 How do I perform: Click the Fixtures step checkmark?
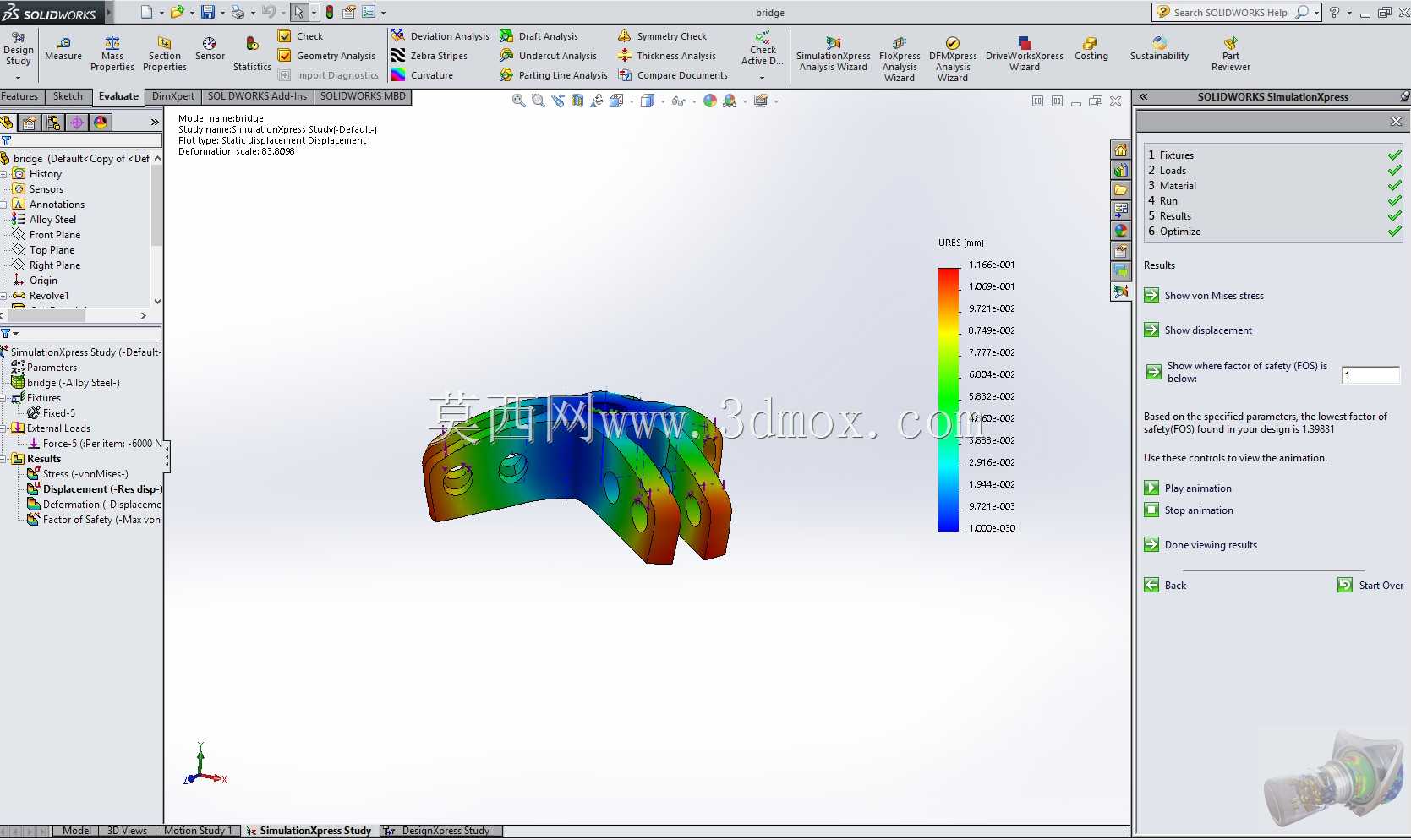1395,155
